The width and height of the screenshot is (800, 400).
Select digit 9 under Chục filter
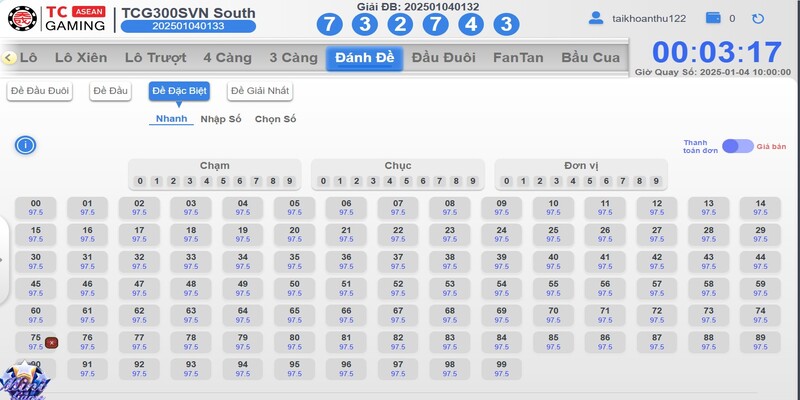tap(473, 181)
